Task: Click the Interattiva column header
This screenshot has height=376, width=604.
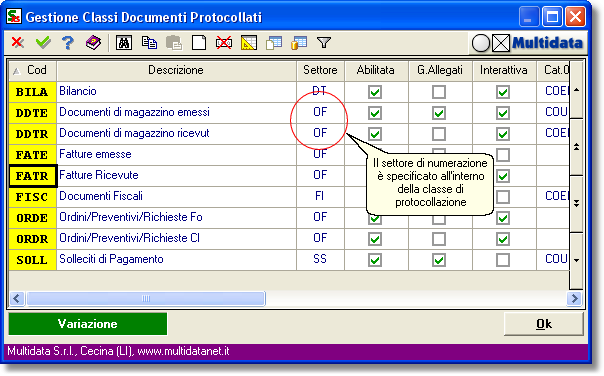Action: pos(504,70)
